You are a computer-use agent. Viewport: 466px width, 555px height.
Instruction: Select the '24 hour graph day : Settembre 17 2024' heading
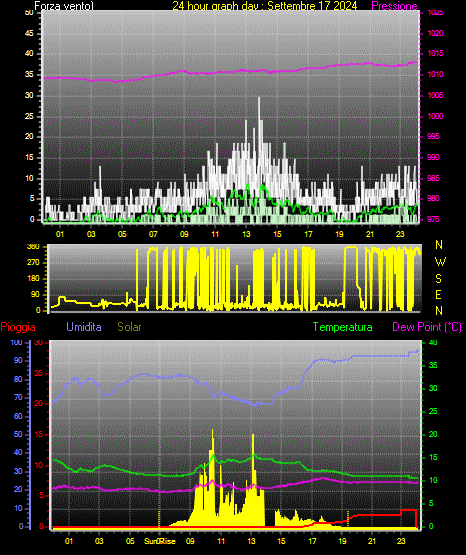tap(265, 6)
